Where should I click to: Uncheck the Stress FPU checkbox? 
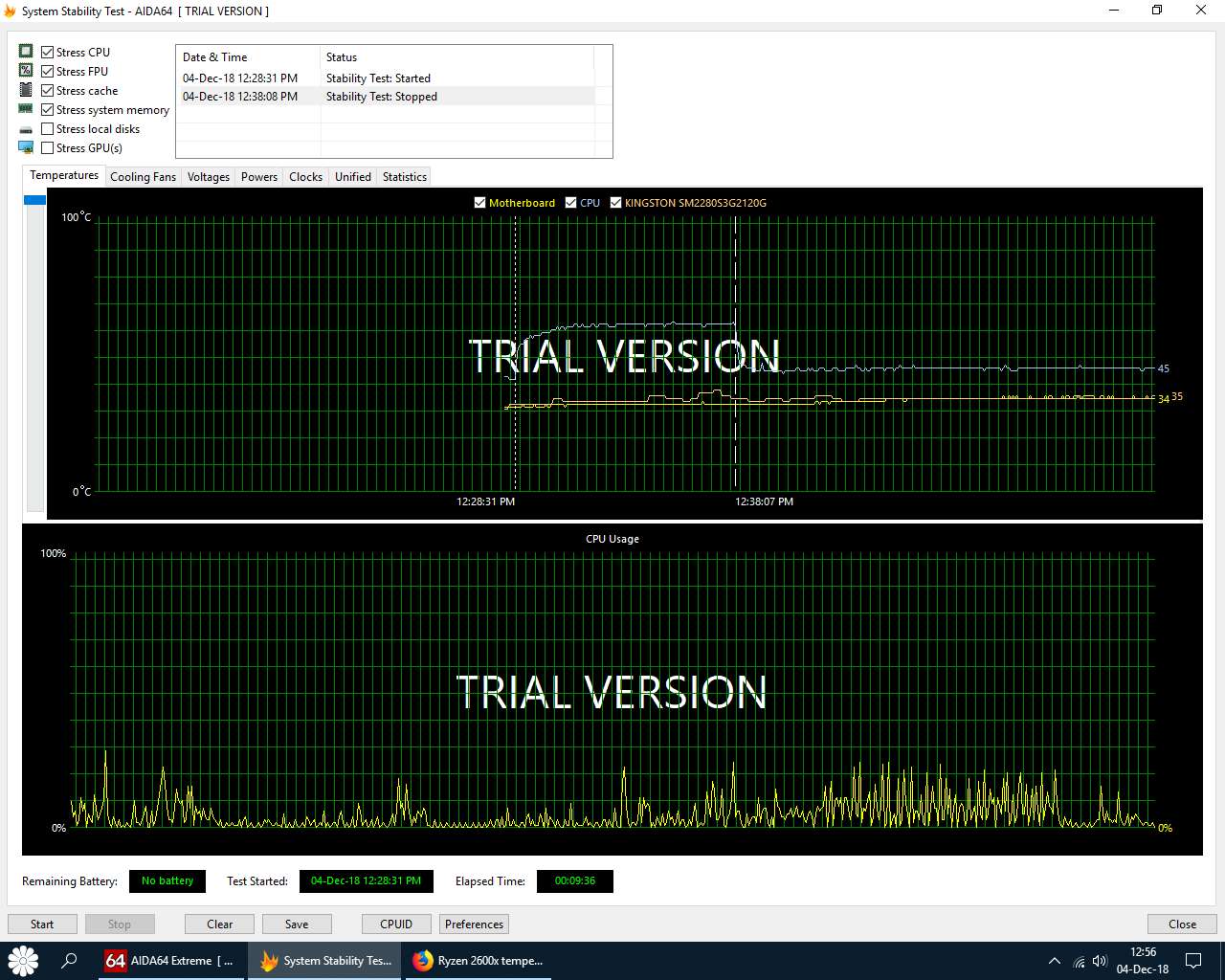(x=48, y=72)
